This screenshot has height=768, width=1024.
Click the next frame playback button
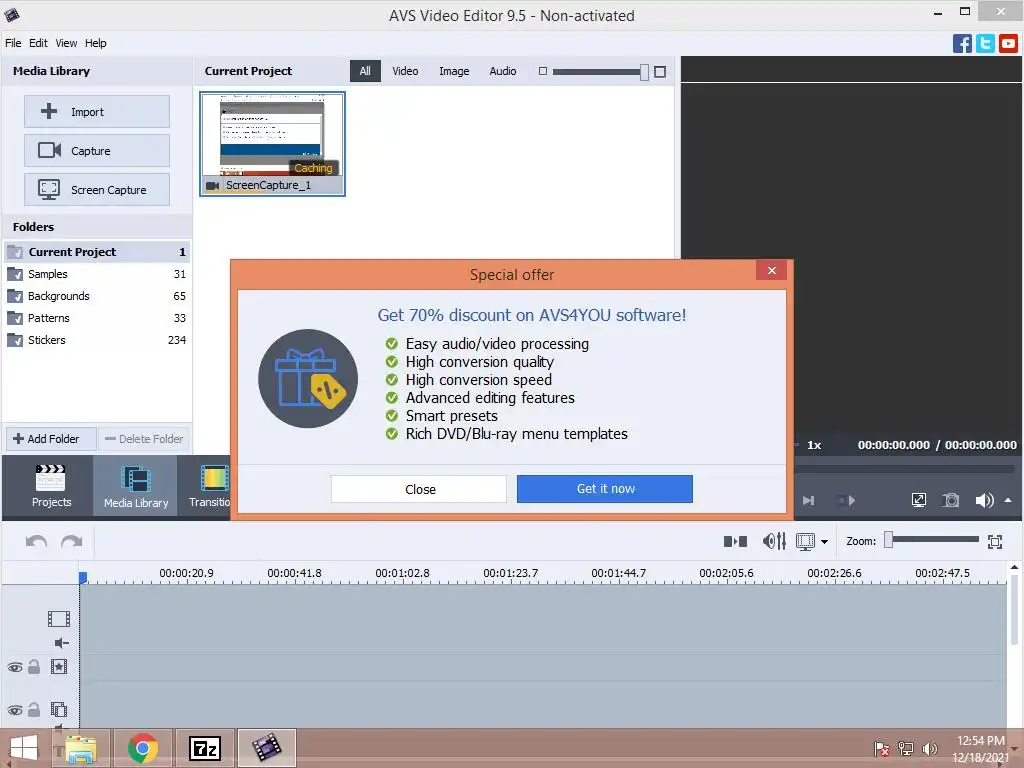click(x=808, y=500)
